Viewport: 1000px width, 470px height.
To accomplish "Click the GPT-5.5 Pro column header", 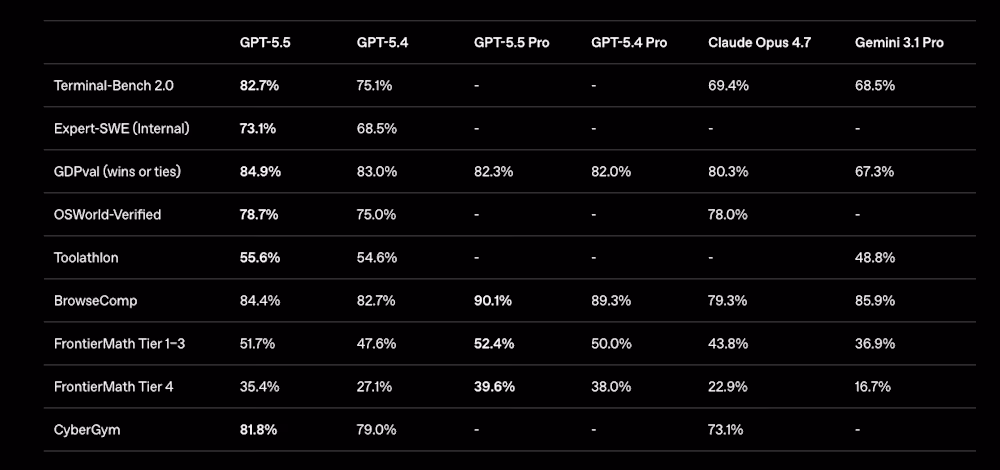I will [511, 43].
